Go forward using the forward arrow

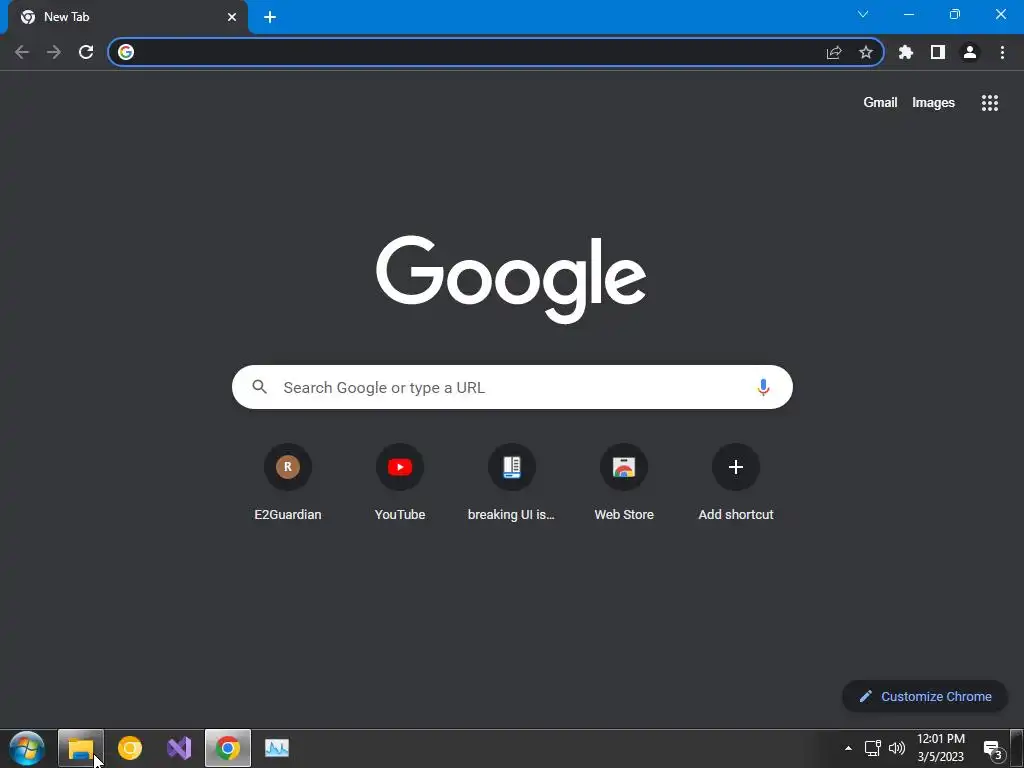(54, 52)
